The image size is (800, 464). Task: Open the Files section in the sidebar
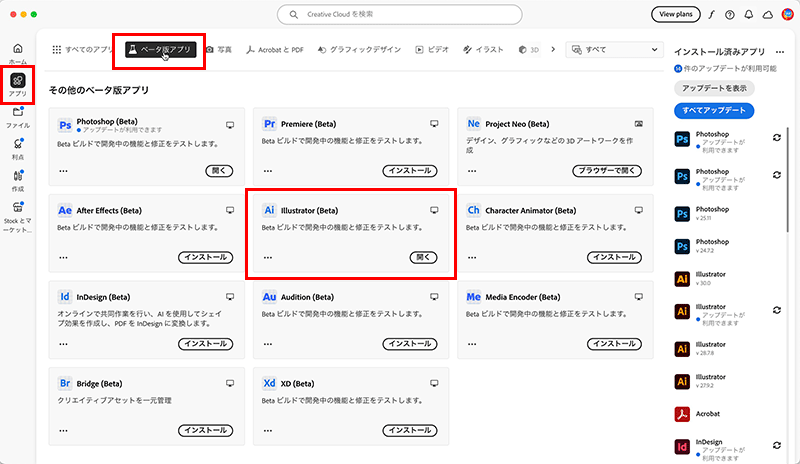pyautogui.click(x=18, y=116)
